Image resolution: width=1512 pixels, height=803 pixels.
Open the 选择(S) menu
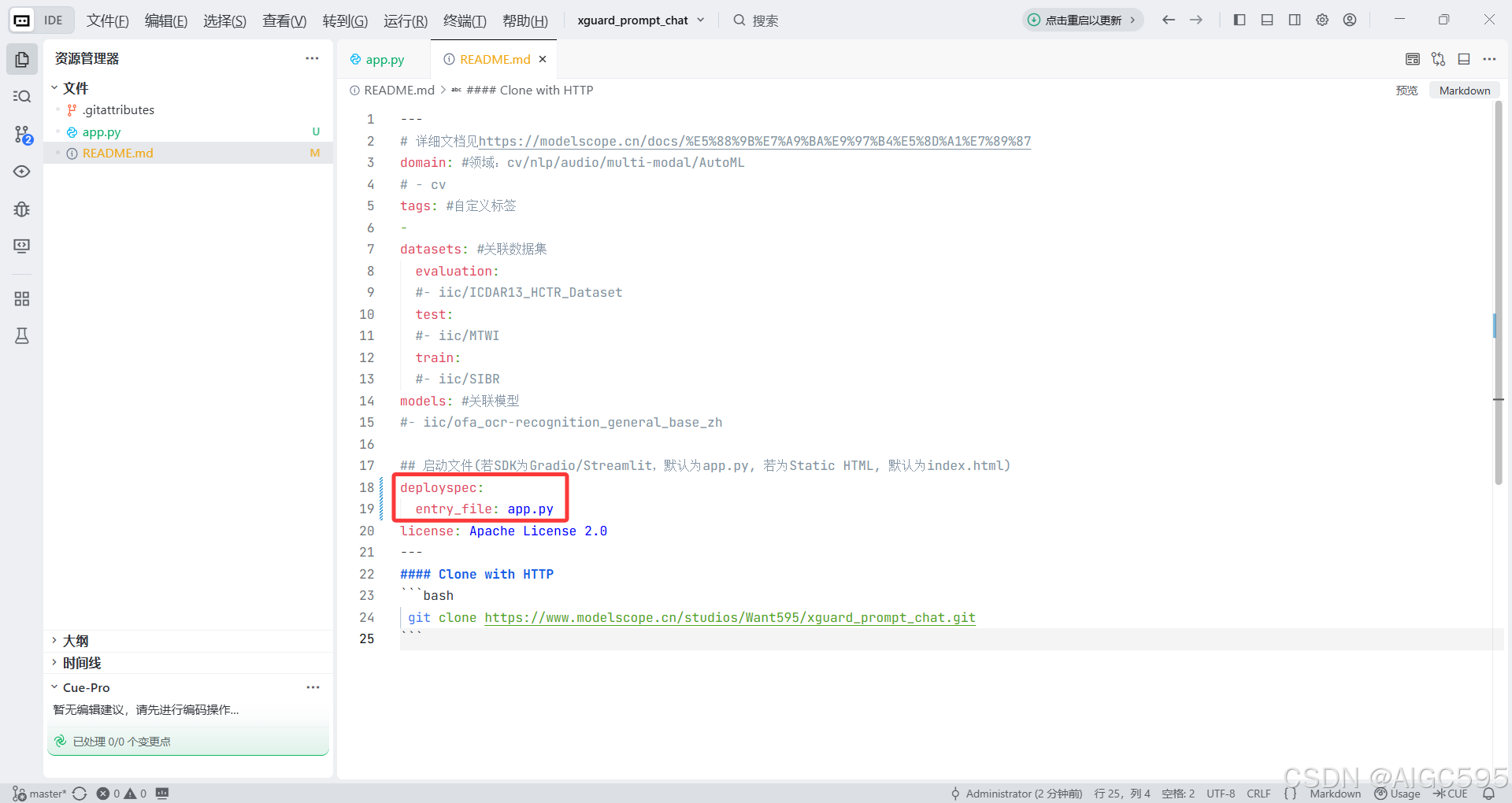[224, 20]
